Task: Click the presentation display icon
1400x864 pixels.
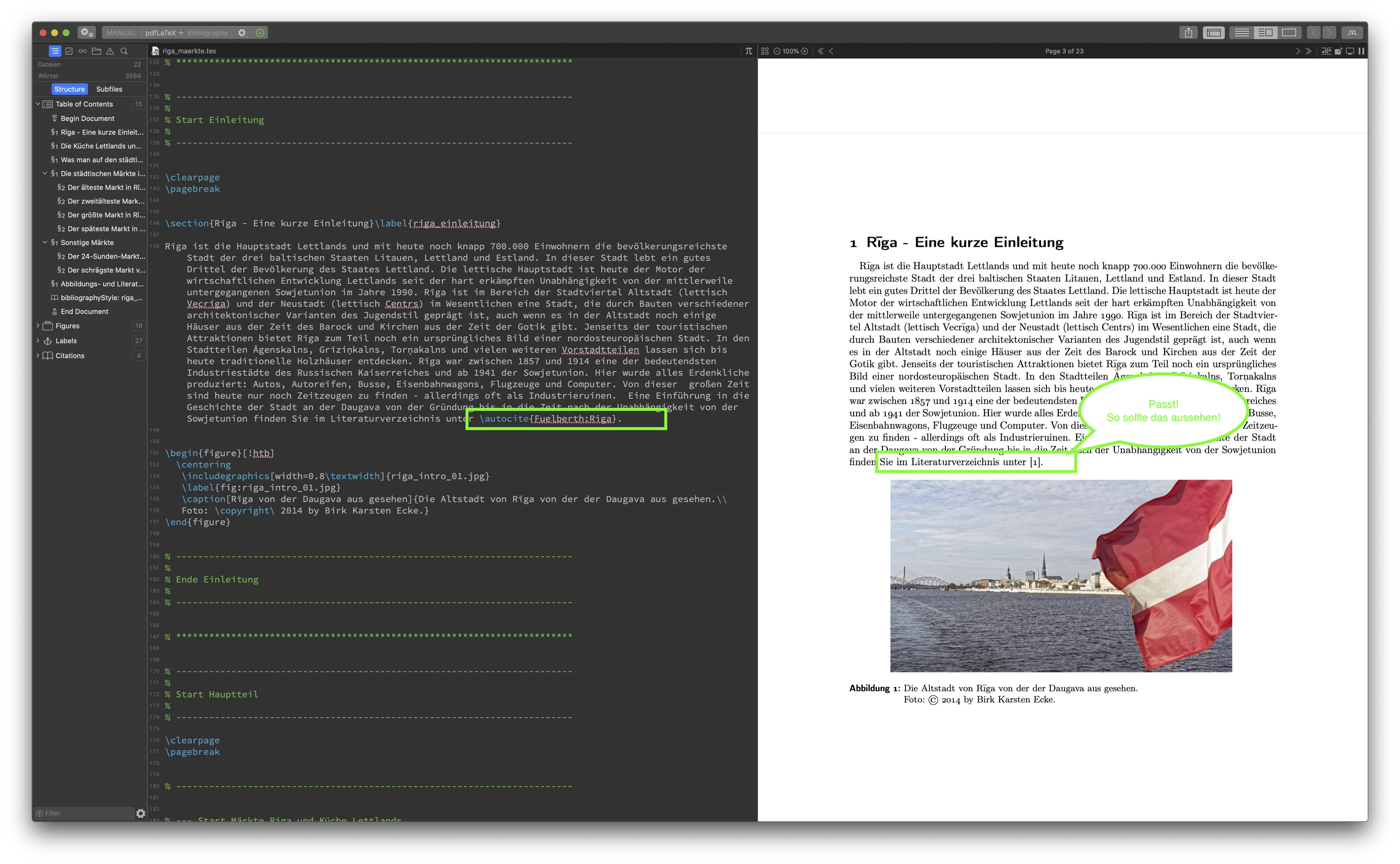Action: pyautogui.click(x=1350, y=51)
